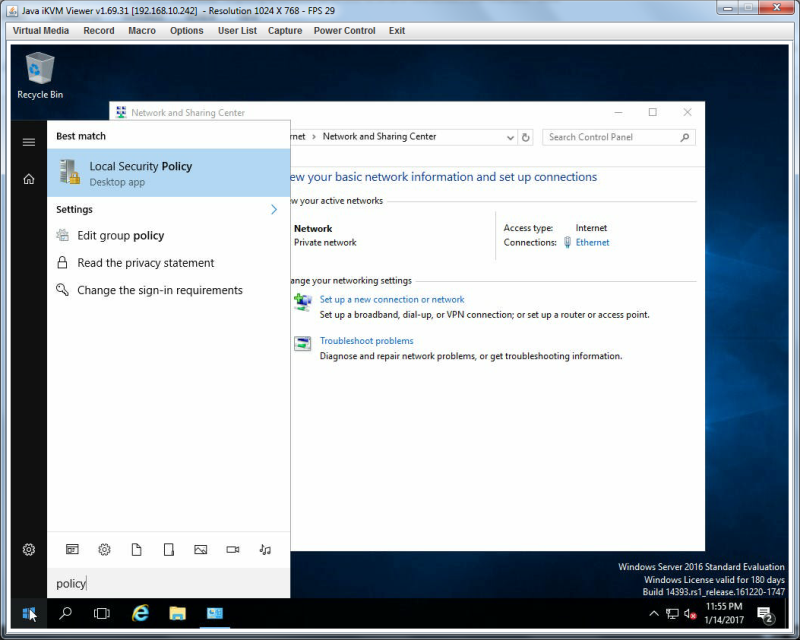Open the Power Control menu
This screenshot has width=800, height=640.
[x=344, y=31]
